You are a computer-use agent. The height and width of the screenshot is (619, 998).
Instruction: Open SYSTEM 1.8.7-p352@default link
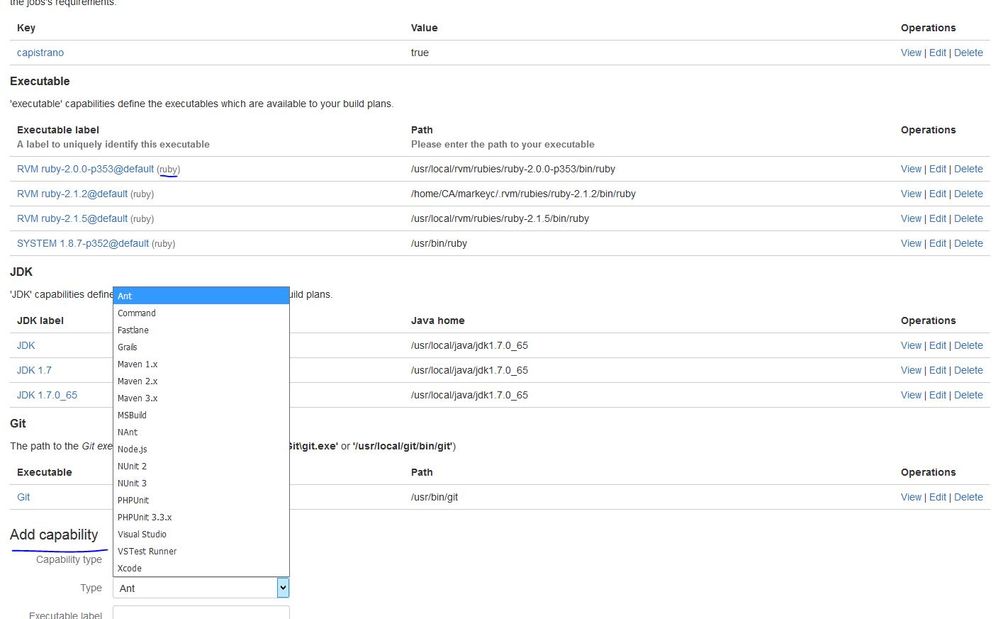83,244
